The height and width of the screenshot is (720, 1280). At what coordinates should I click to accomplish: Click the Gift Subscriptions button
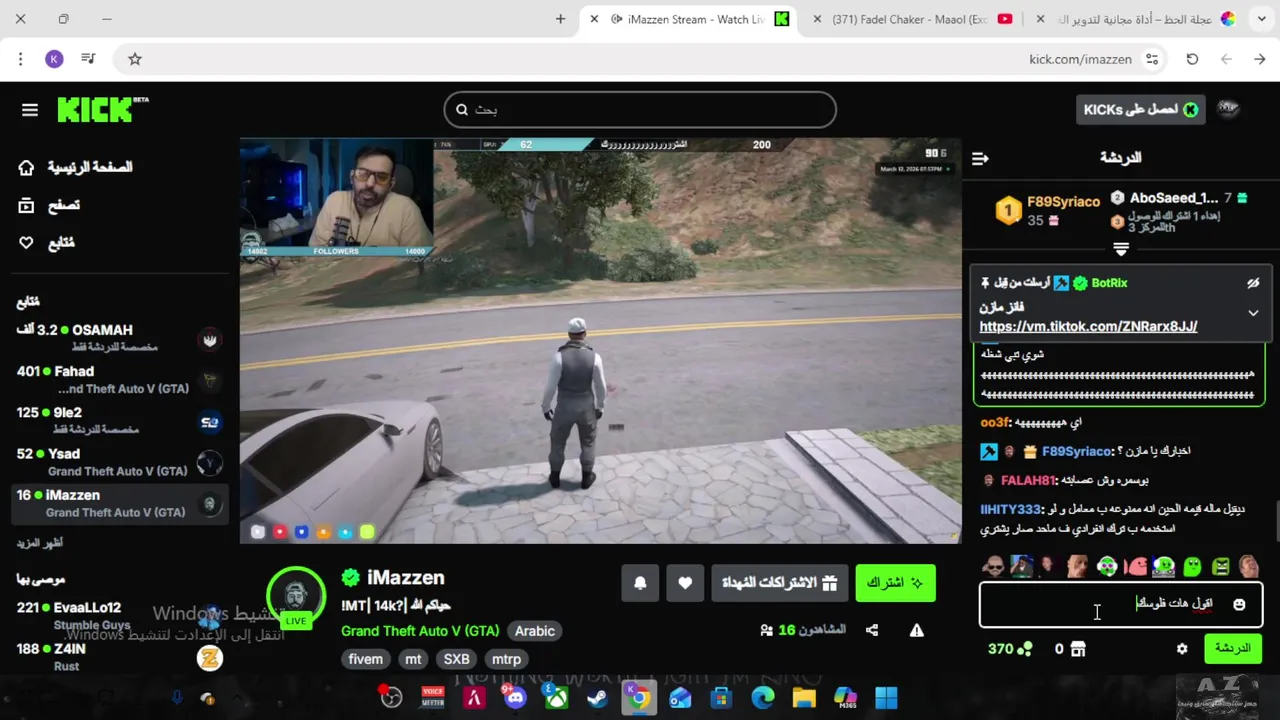779,583
